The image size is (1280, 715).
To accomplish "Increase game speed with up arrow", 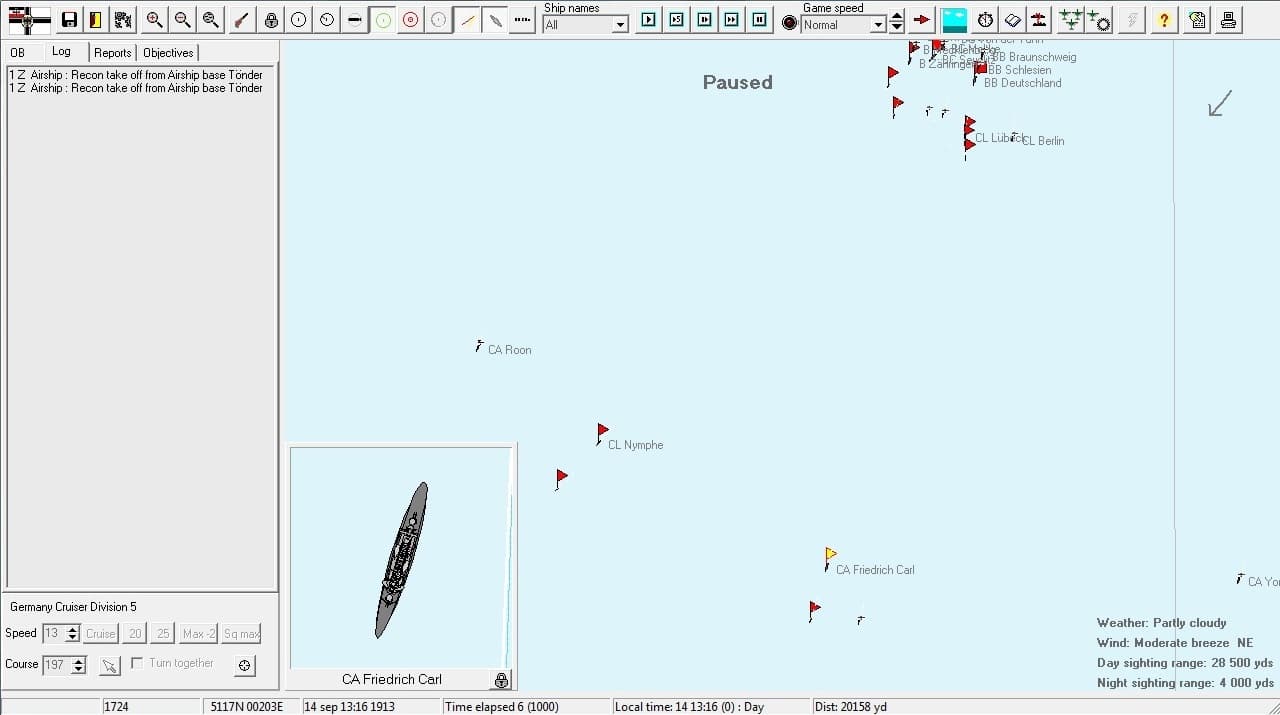I will [897, 15].
